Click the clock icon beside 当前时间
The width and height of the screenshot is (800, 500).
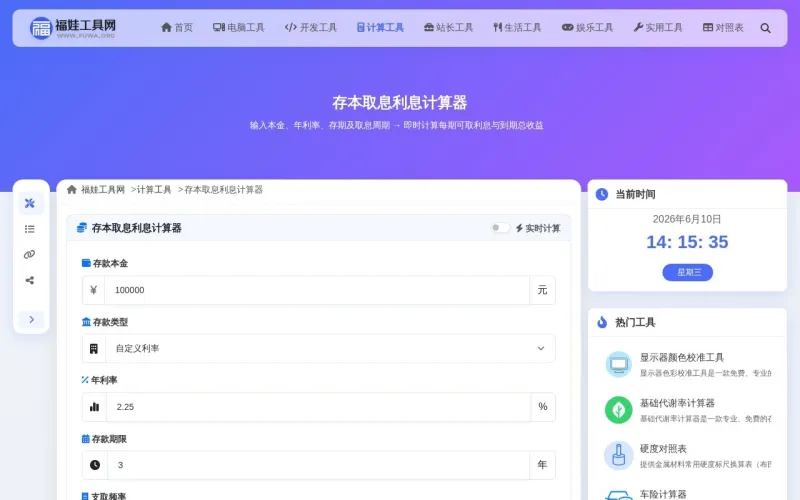pyautogui.click(x=602, y=194)
